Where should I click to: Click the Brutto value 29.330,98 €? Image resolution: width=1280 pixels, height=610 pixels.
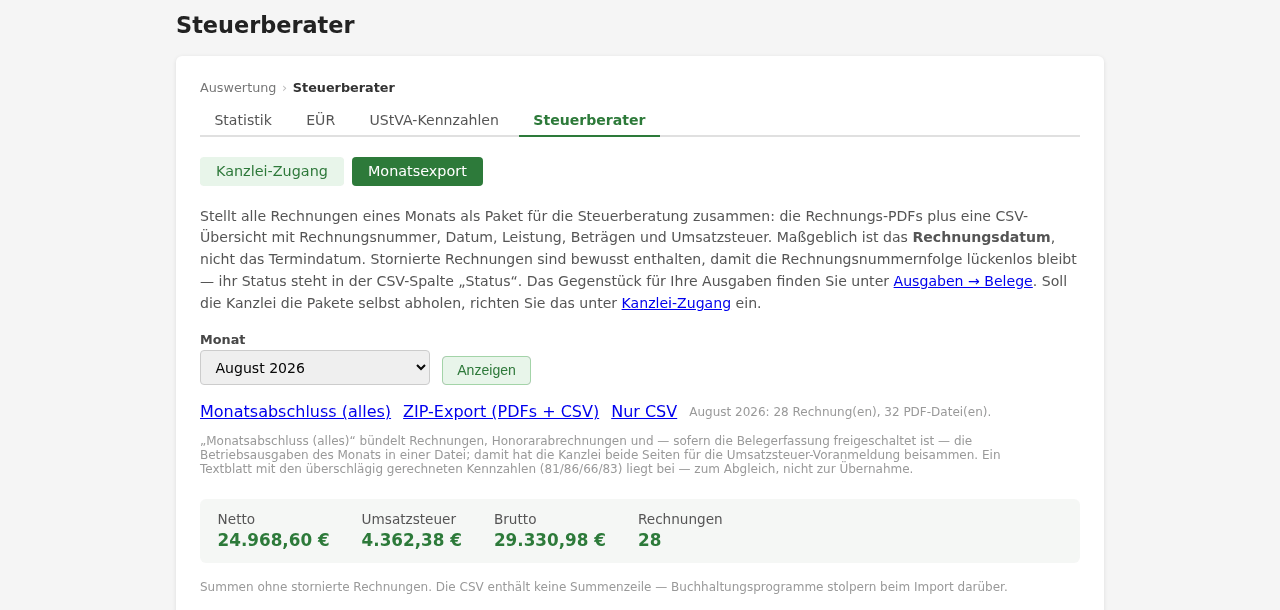pyautogui.click(x=550, y=540)
